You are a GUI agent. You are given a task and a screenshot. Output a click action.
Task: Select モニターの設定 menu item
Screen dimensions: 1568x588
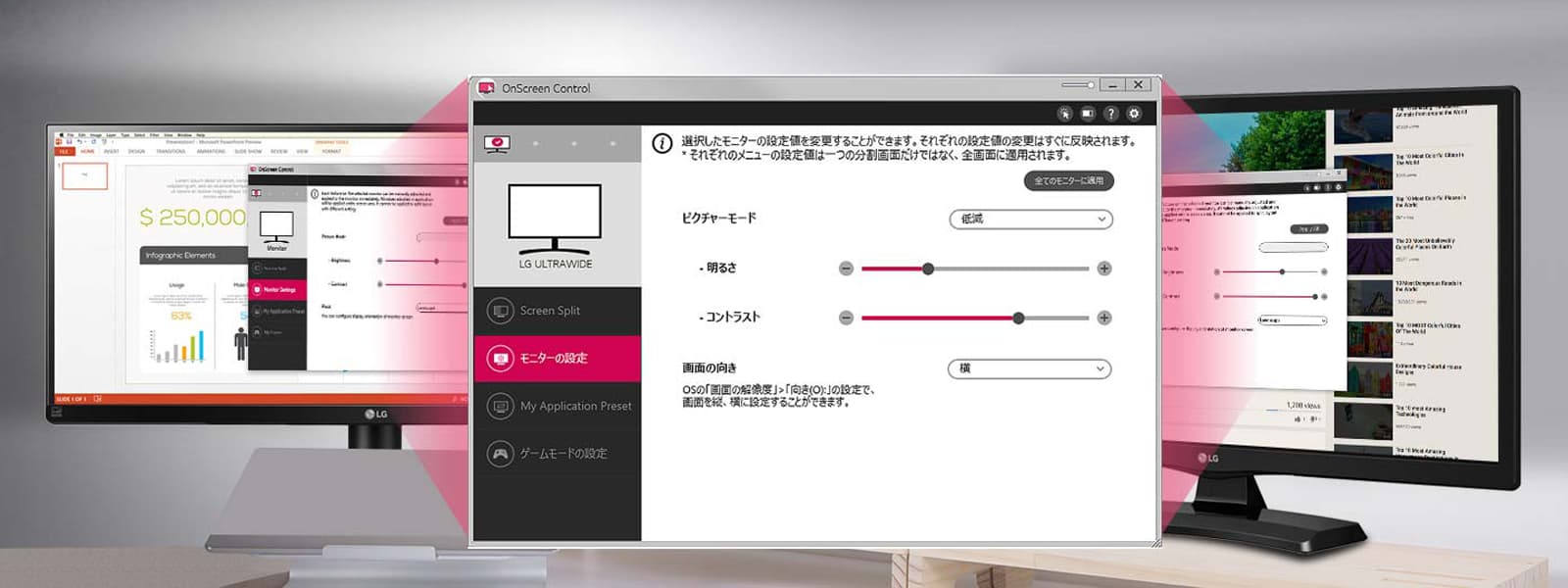point(557,359)
